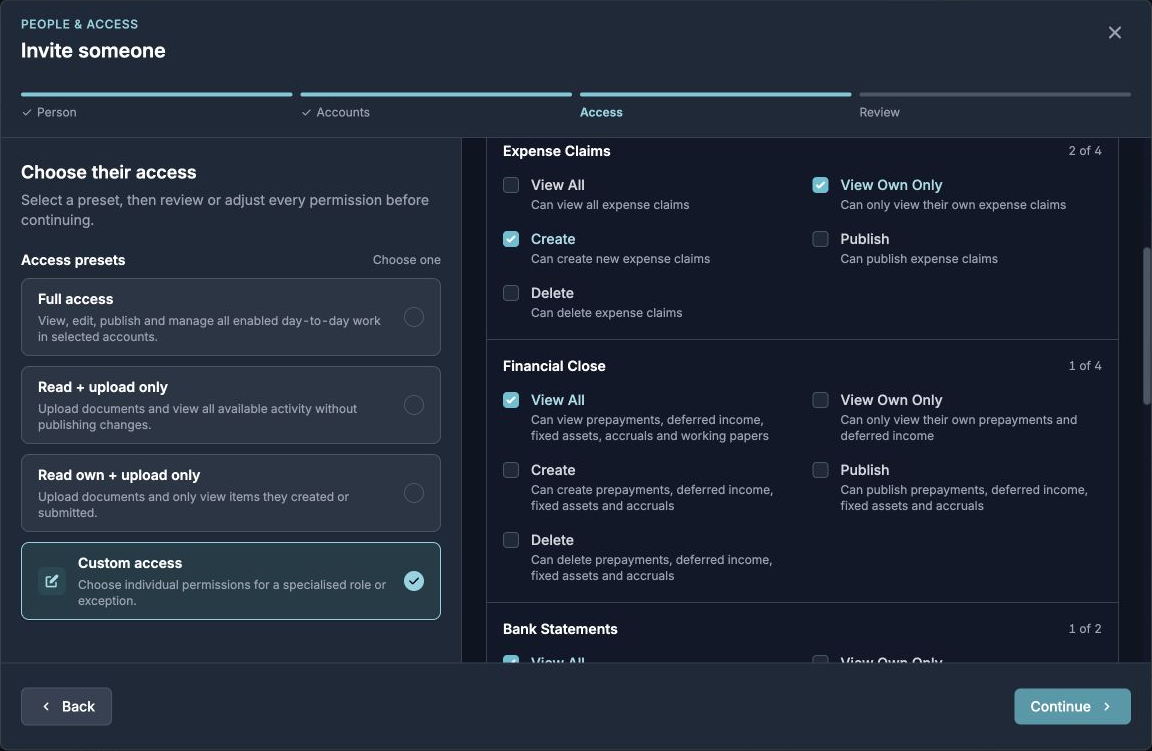Click the '1 of 2' Bank Statements count
Viewport: 1152px width, 751px height.
1084,628
